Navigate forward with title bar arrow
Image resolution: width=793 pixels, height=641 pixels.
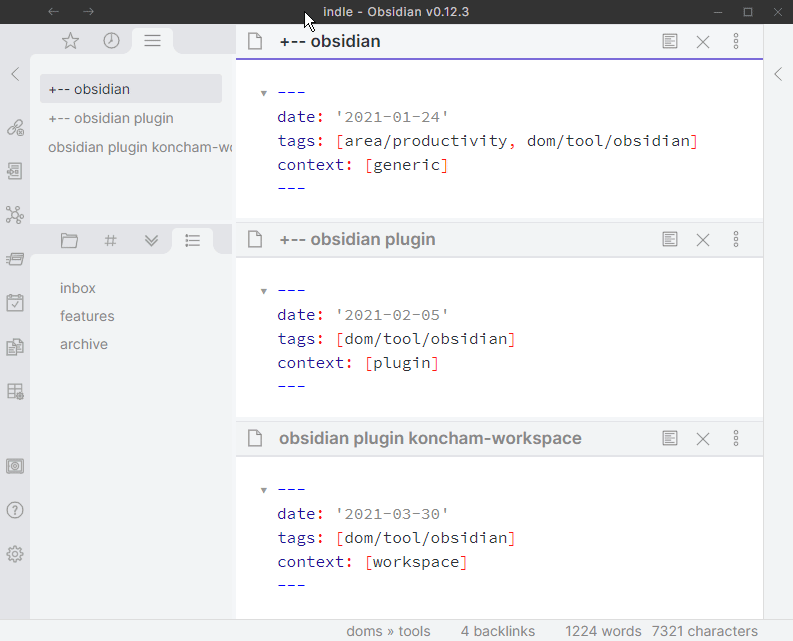[x=89, y=11]
